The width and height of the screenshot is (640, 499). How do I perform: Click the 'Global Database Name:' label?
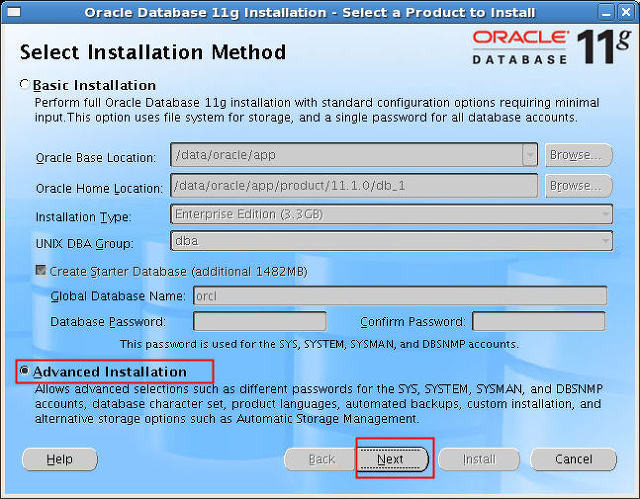click(118, 296)
